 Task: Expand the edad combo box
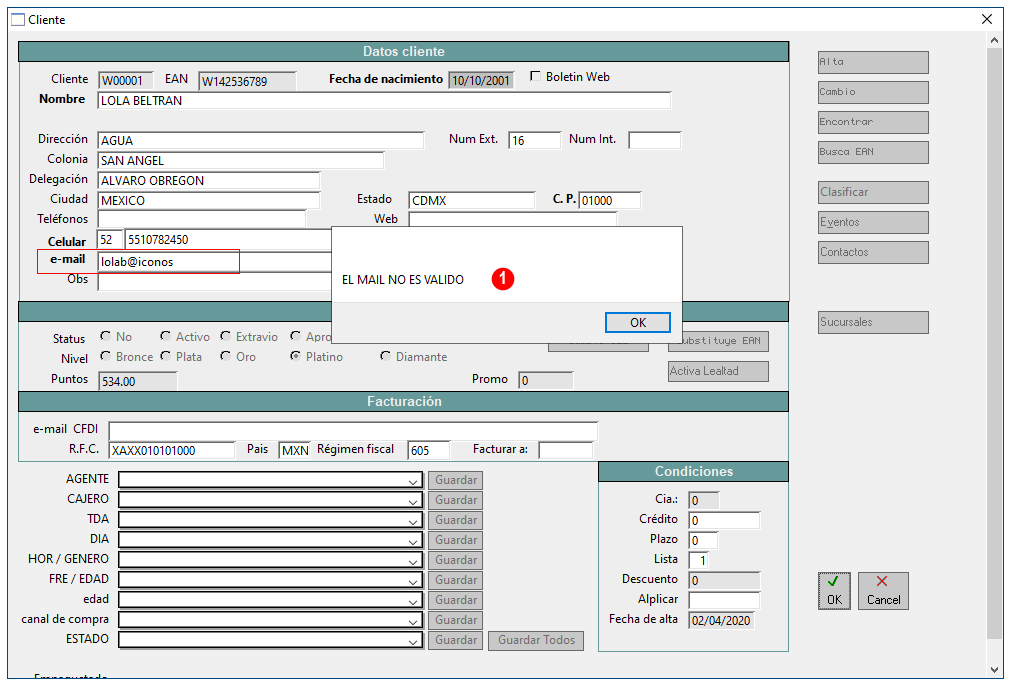pyautogui.click(x=413, y=601)
